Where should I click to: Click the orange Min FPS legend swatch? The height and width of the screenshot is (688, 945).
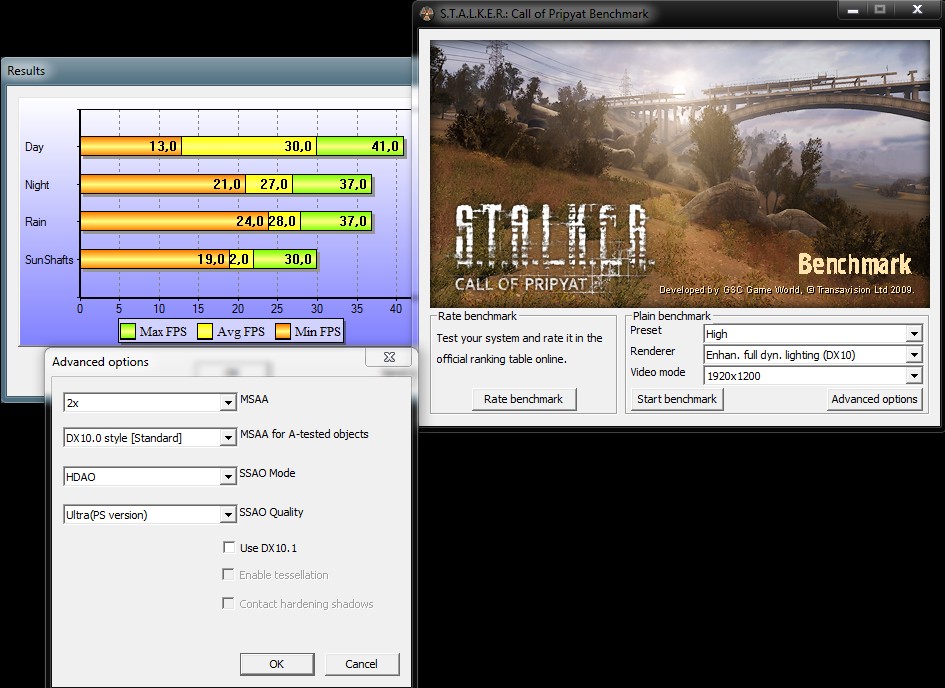click(x=283, y=331)
